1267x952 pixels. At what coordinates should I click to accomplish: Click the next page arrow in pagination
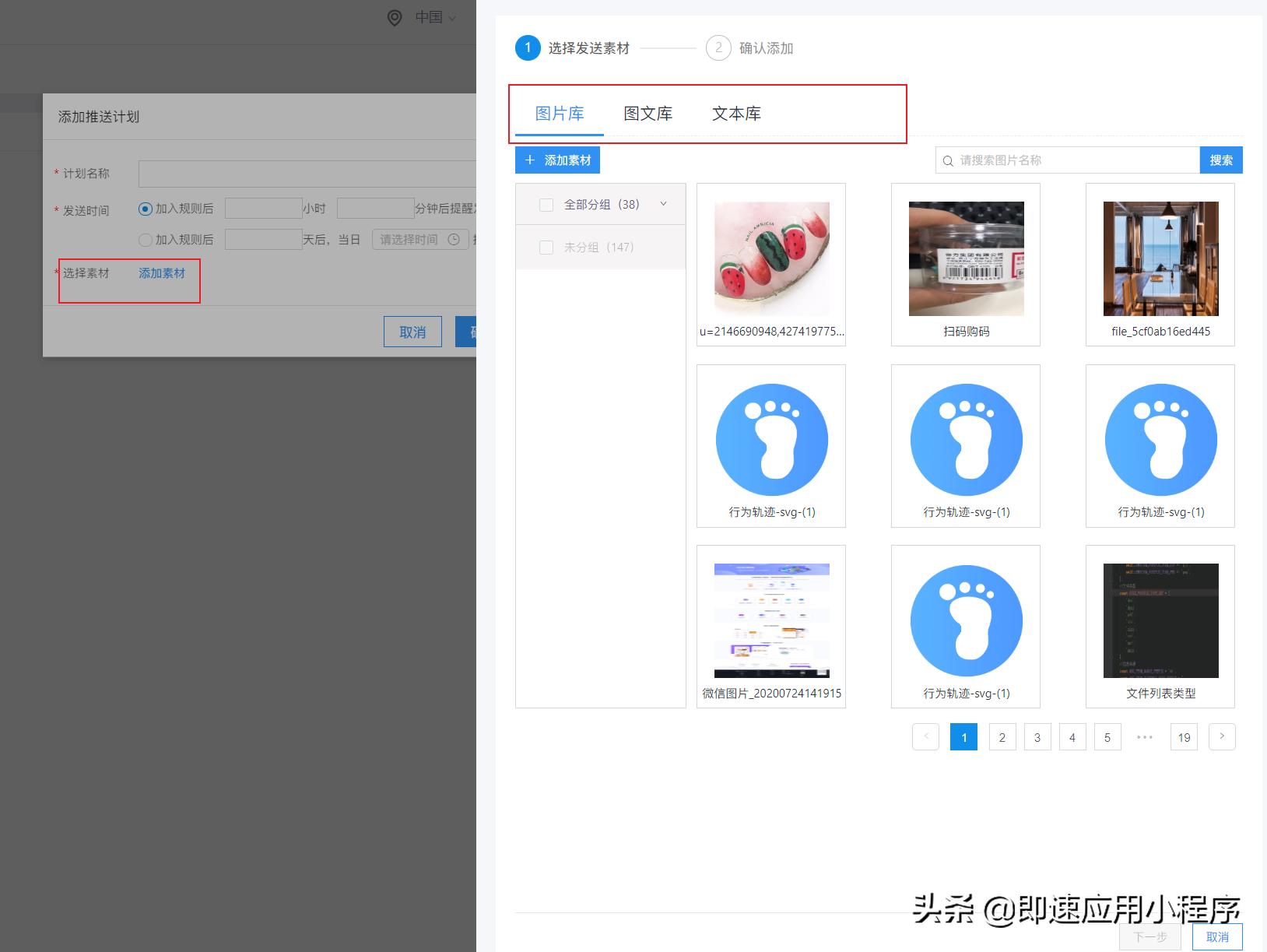click(1221, 736)
